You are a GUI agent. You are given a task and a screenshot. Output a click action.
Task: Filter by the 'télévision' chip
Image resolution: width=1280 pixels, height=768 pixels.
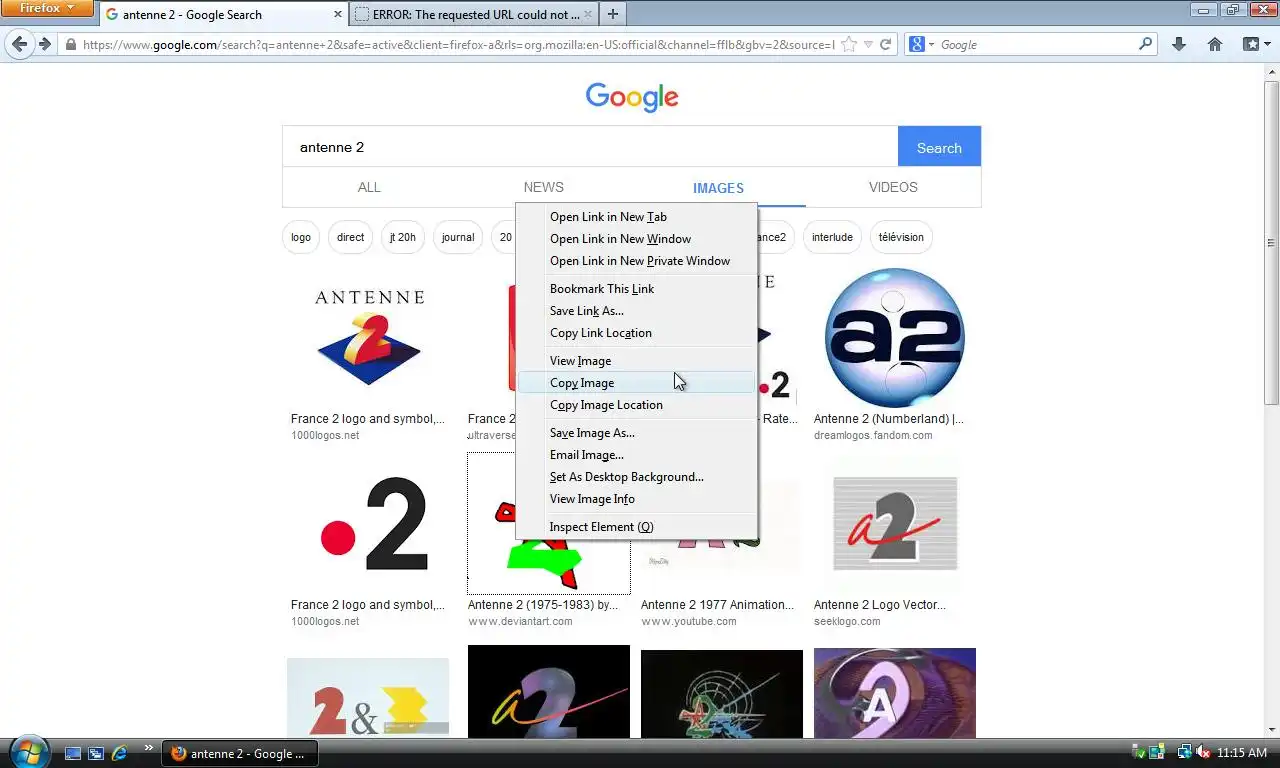tap(901, 238)
